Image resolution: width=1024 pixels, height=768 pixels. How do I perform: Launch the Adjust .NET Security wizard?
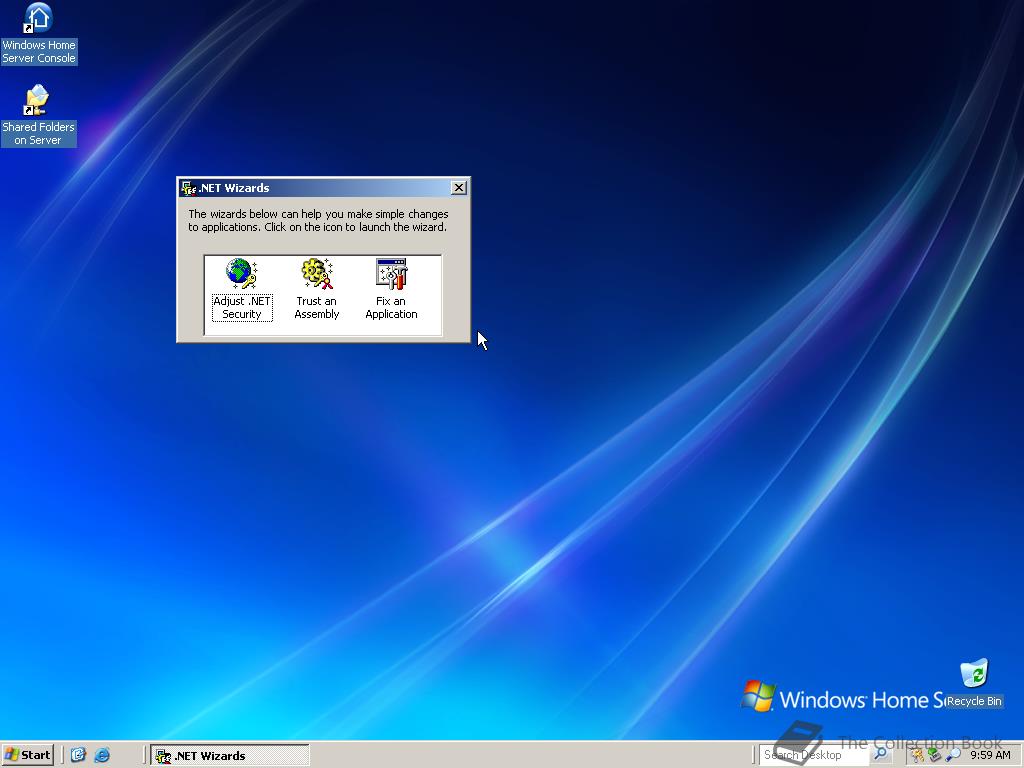[x=242, y=289]
